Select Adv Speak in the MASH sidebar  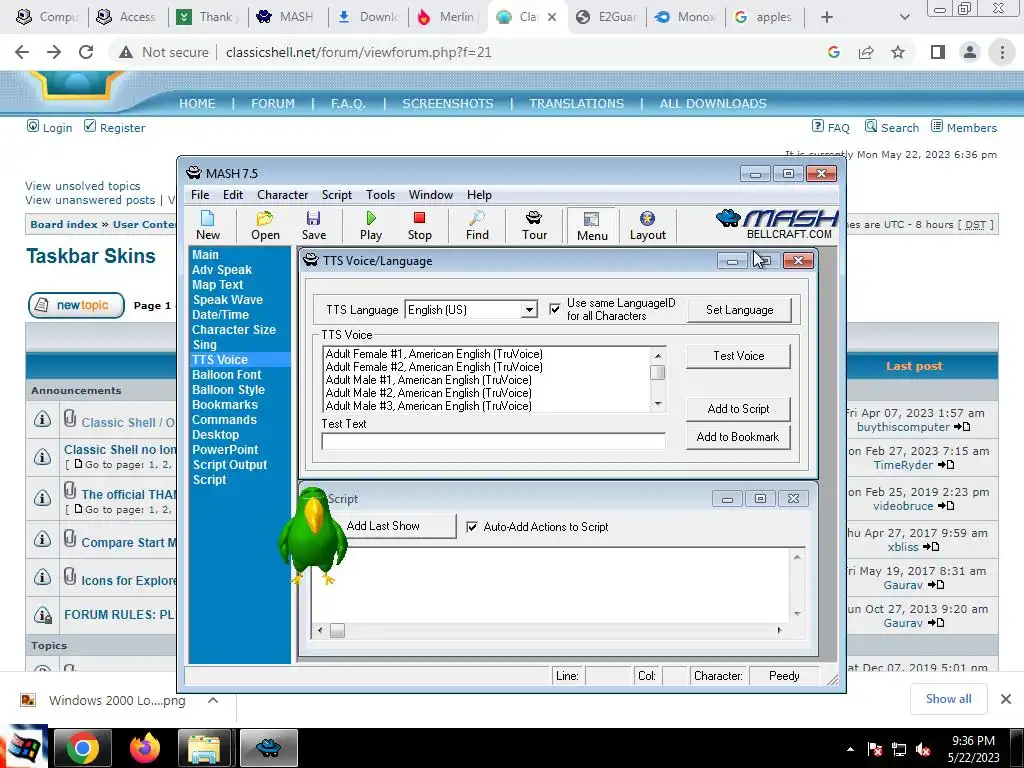coord(221,270)
